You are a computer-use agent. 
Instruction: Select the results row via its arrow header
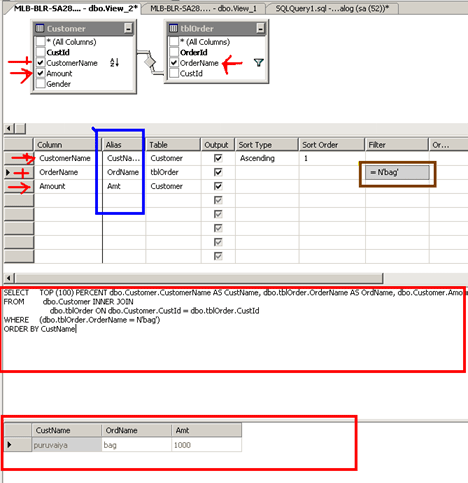click(x=18, y=445)
